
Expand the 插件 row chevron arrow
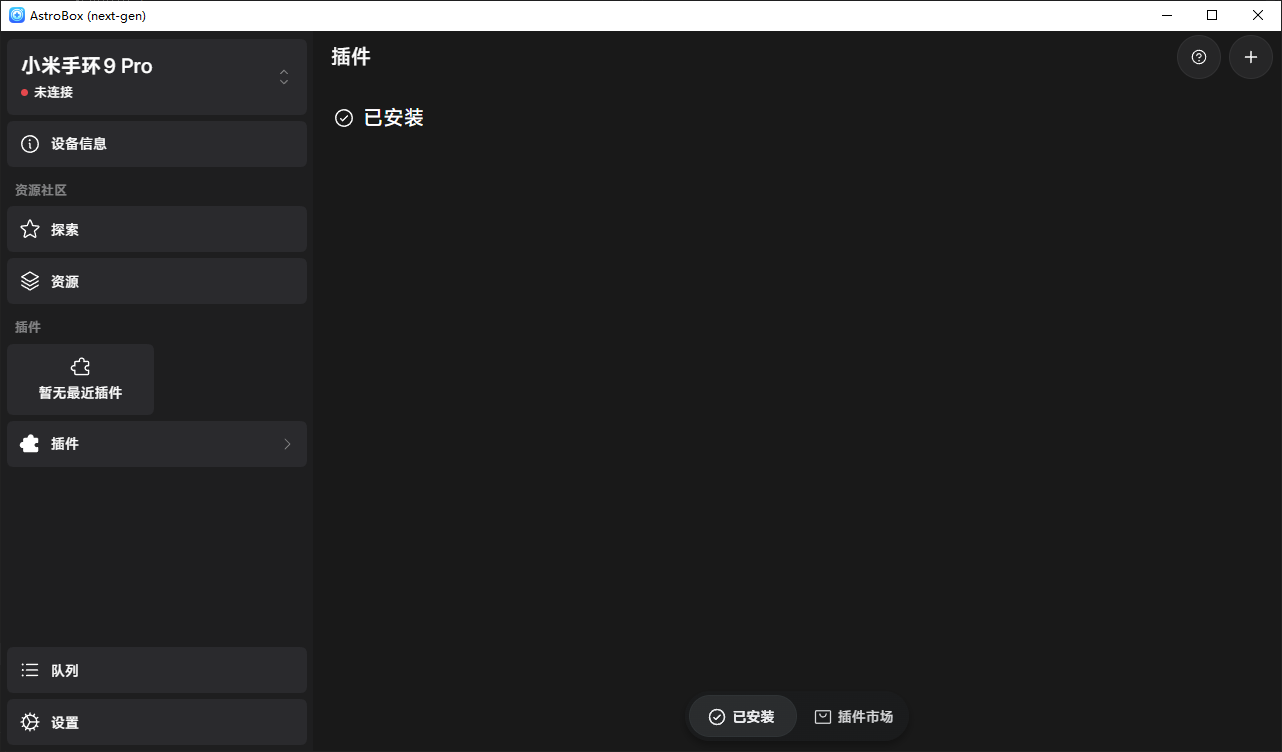click(287, 444)
